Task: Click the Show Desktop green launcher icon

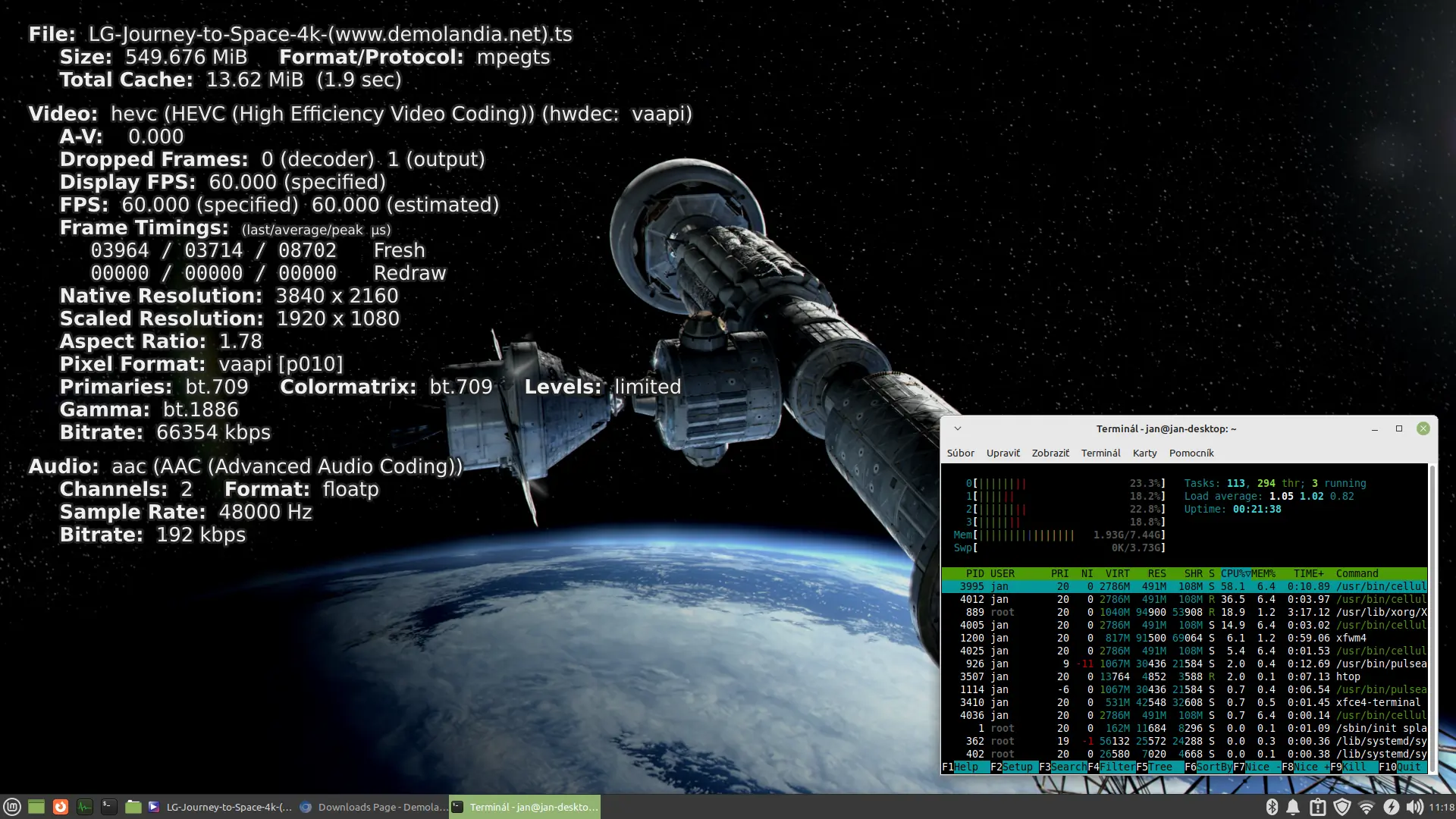Action: tap(36, 807)
